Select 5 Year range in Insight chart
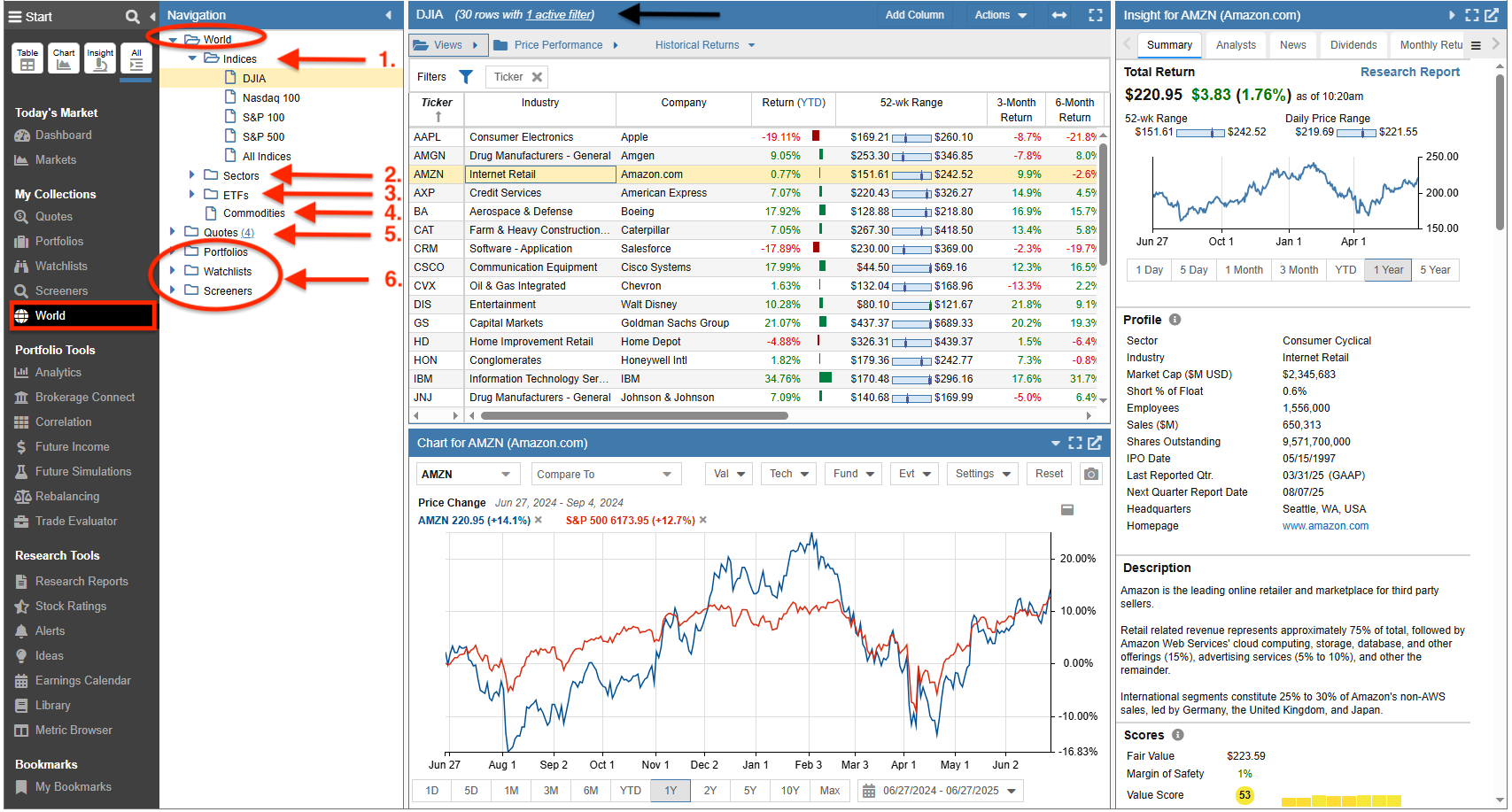The image size is (1512, 812). coord(1435,270)
